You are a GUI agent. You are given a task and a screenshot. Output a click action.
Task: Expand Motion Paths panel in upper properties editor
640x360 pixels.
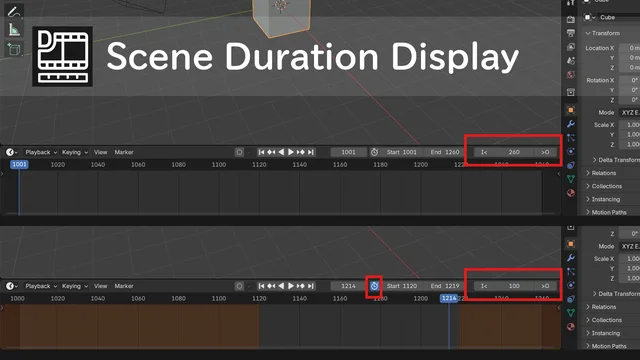606,212
